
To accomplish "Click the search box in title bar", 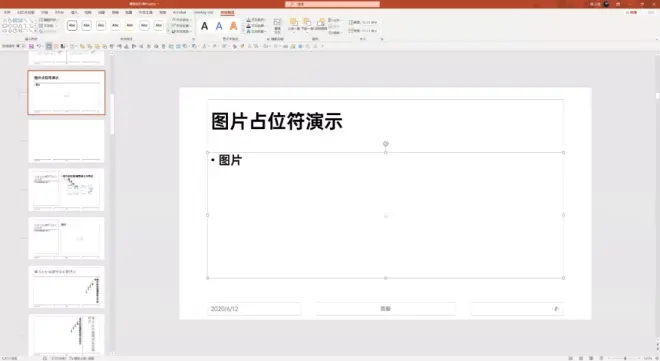I will point(333,4).
